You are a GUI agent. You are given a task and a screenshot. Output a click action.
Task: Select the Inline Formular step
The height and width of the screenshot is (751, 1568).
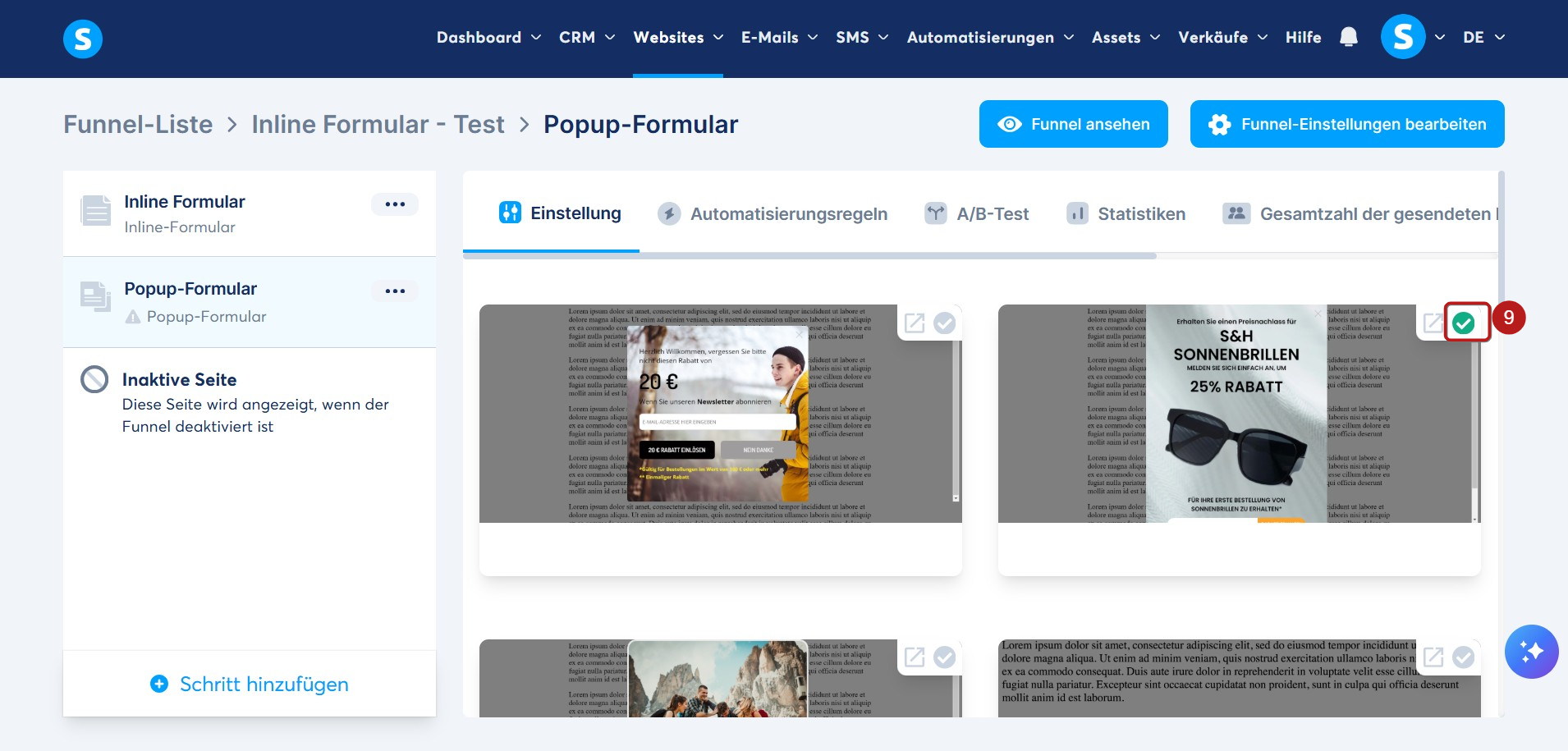coord(250,213)
